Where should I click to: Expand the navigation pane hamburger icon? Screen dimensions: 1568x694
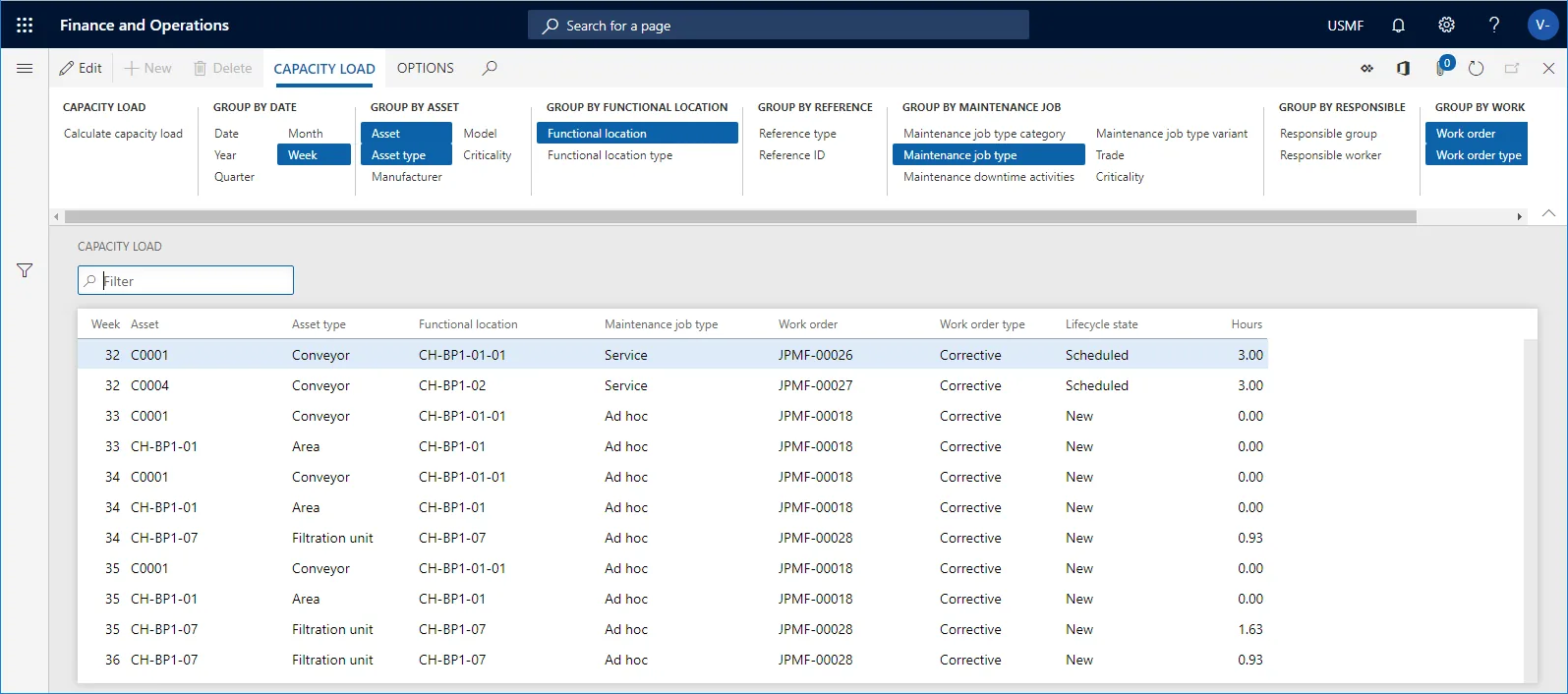pos(25,69)
